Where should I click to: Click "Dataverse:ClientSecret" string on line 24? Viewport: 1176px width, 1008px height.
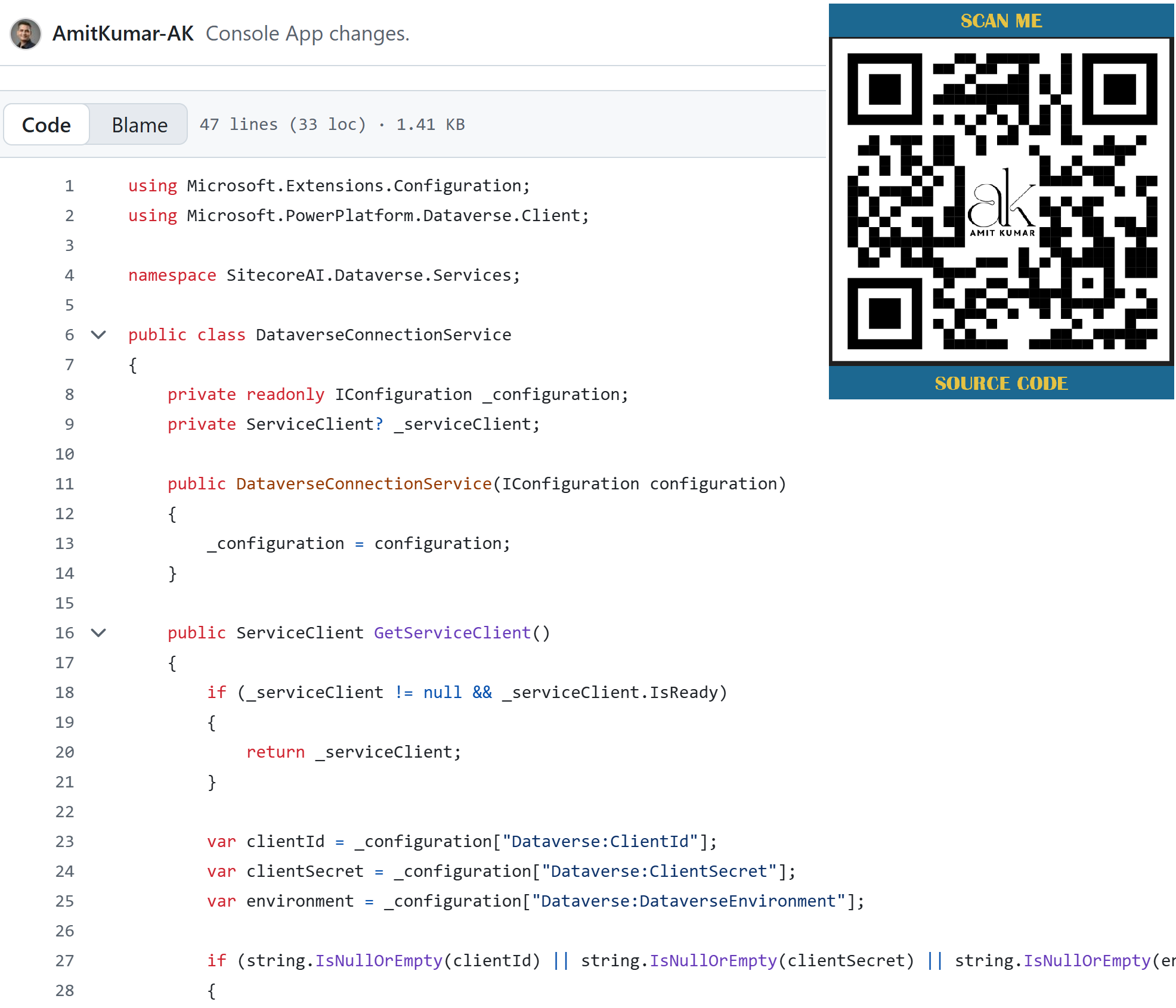click(659, 871)
